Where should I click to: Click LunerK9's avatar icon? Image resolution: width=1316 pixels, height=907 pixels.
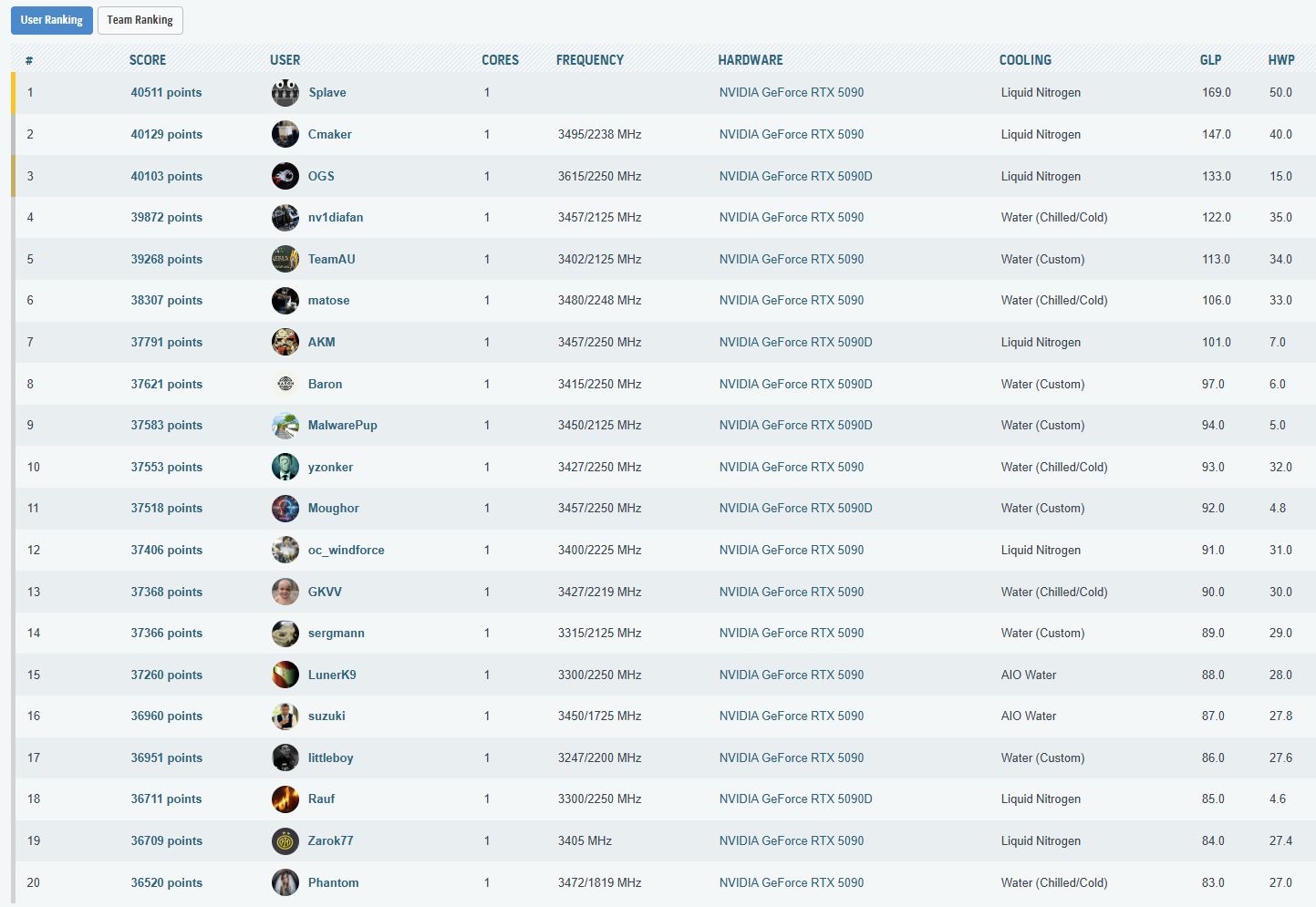(x=285, y=675)
